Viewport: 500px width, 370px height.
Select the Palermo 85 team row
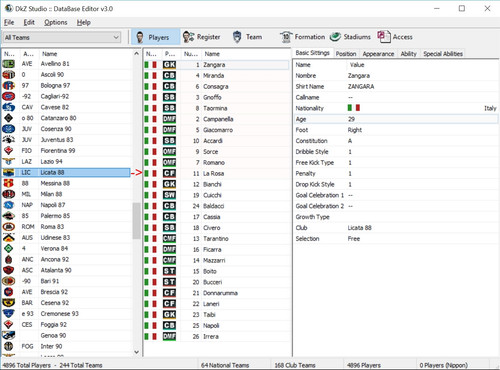click(x=66, y=216)
